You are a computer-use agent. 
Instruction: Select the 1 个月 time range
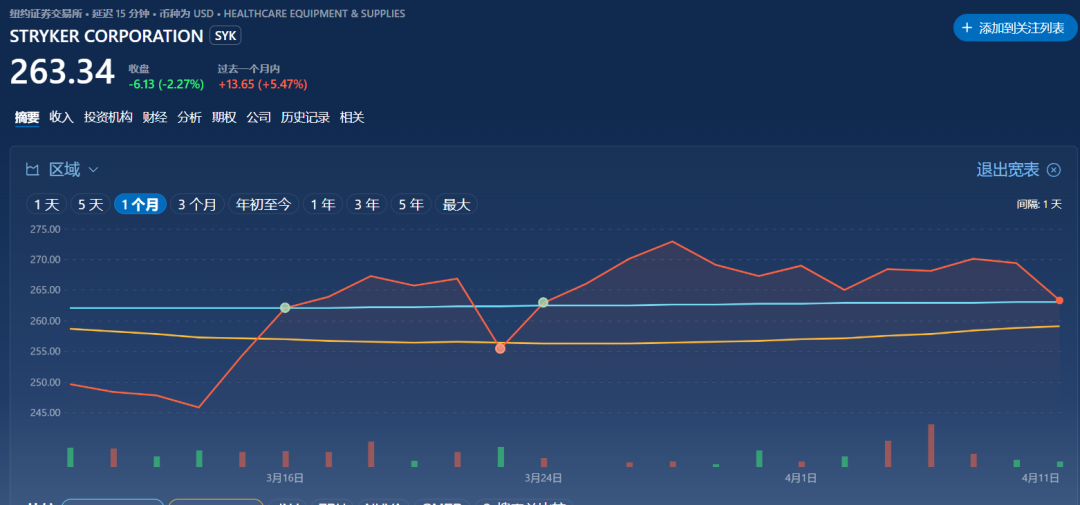coord(140,205)
